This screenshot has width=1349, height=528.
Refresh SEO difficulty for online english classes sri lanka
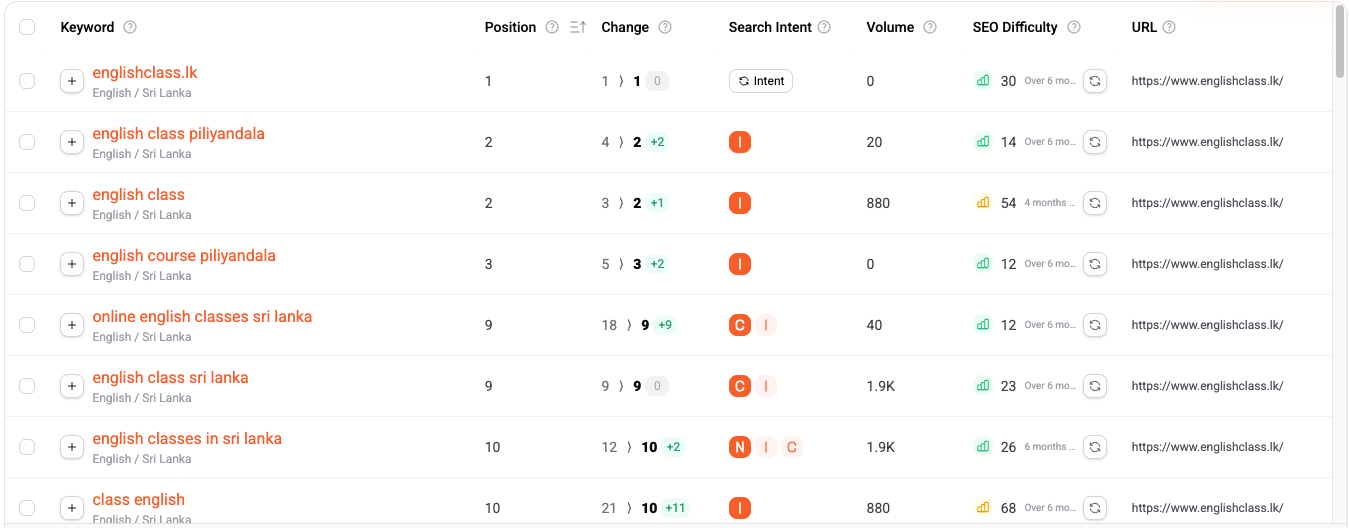pos(1095,325)
